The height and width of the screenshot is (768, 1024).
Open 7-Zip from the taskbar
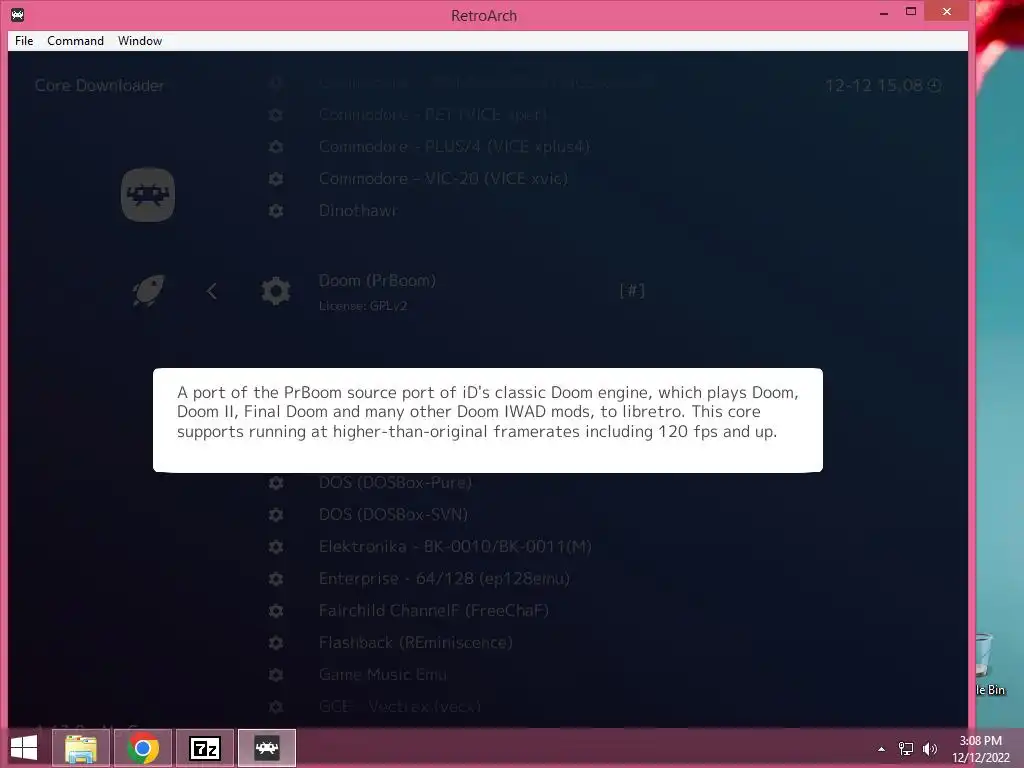click(205, 748)
